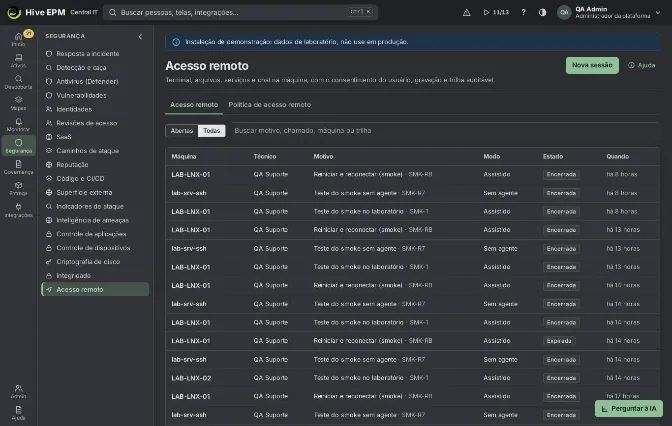Filter sessions by Abertas
672x426 pixels.
[x=182, y=131]
